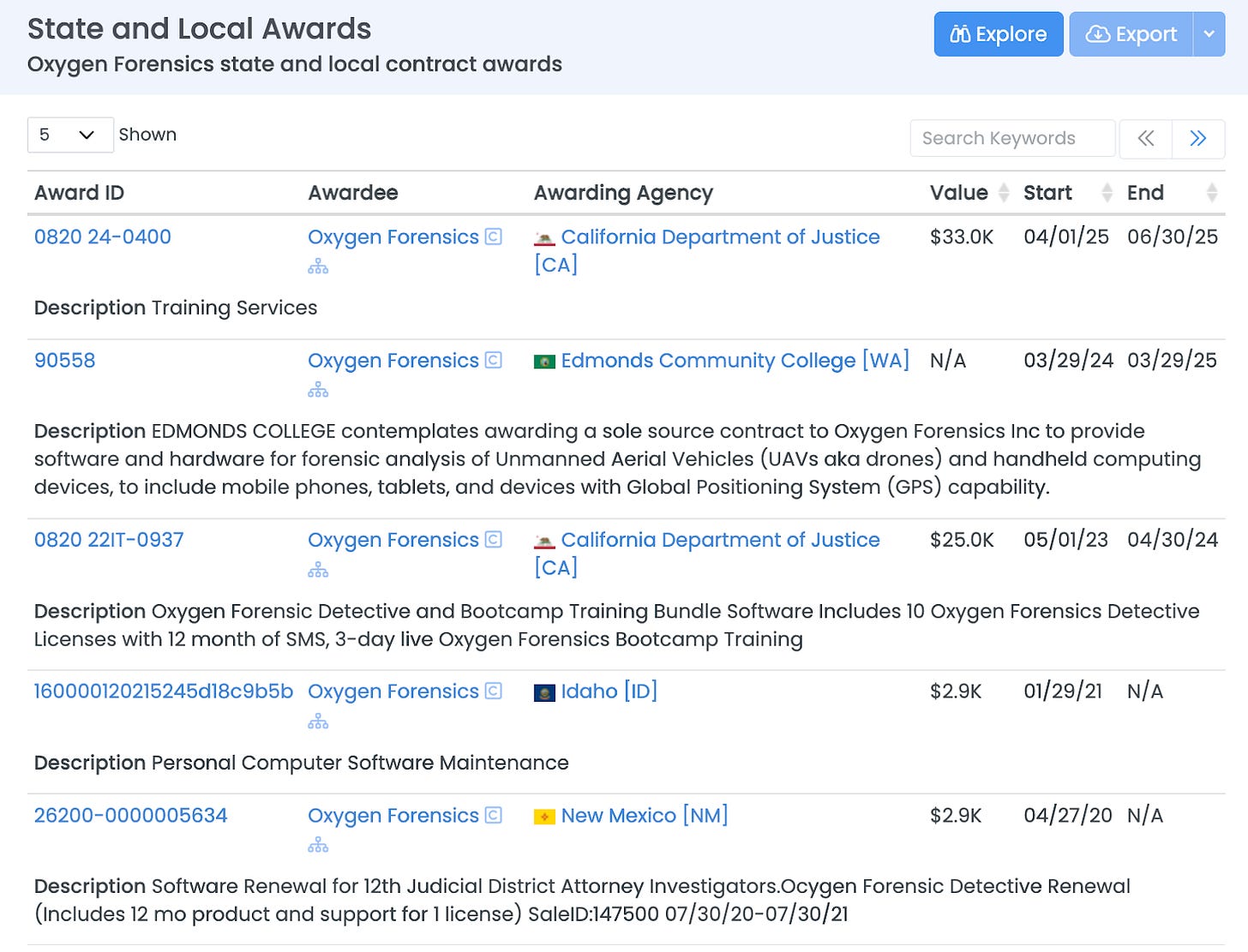The height and width of the screenshot is (952, 1248).
Task: Click California flag icon in 0820 22IT-0937 row
Action: tap(544, 542)
